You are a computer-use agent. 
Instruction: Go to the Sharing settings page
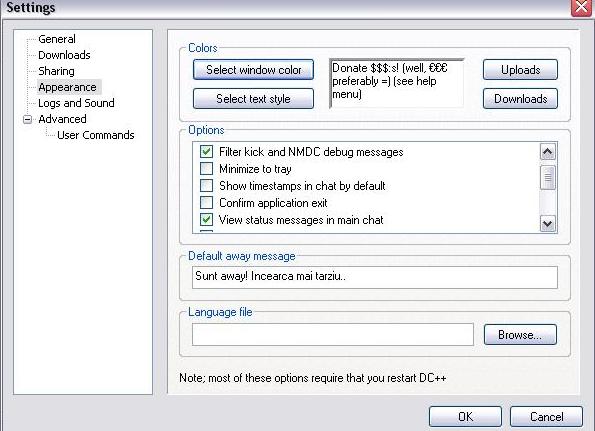[x=56, y=71]
